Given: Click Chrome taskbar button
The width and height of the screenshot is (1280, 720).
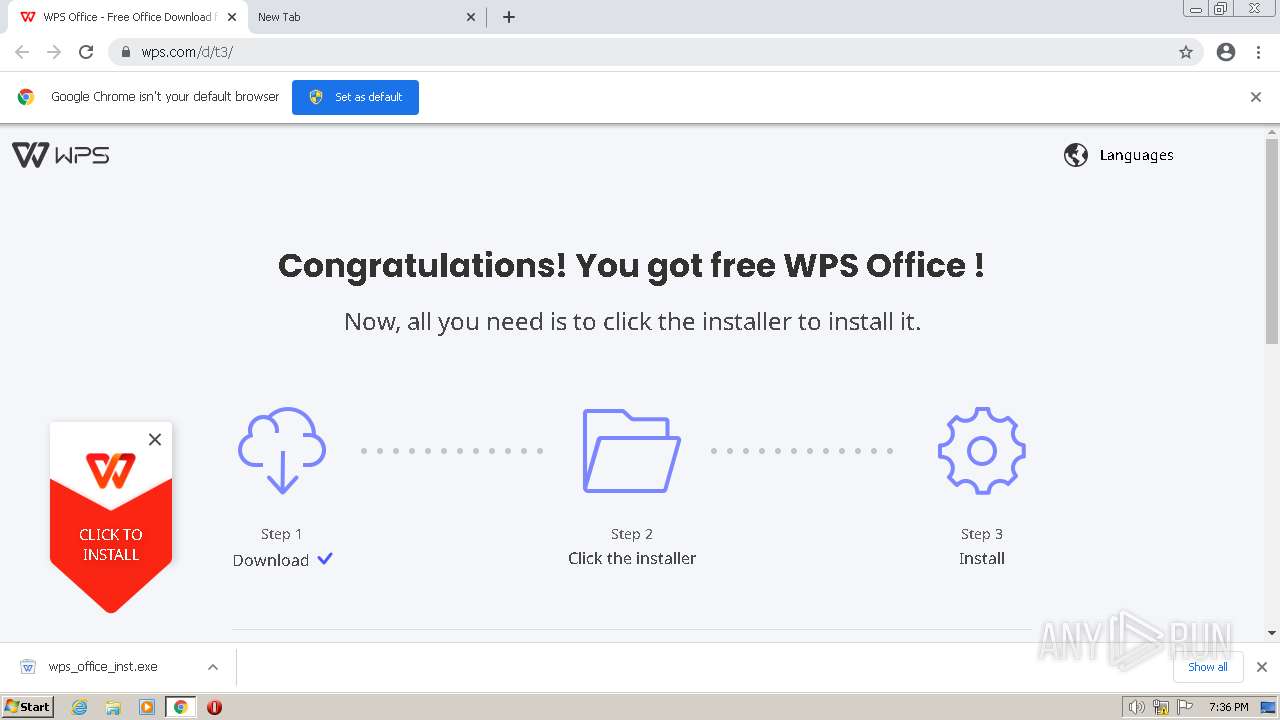Looking at the screenshot, I should pyautogui.click(x=181, y=707).
